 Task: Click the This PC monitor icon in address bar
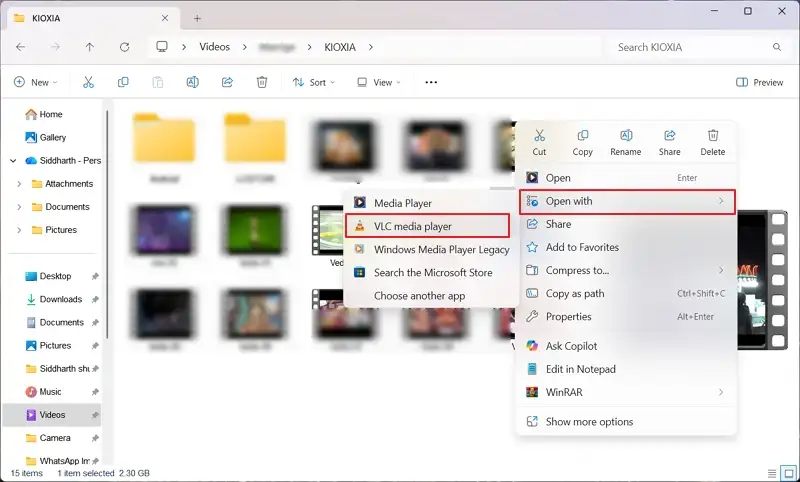click(x=162, y=47)
